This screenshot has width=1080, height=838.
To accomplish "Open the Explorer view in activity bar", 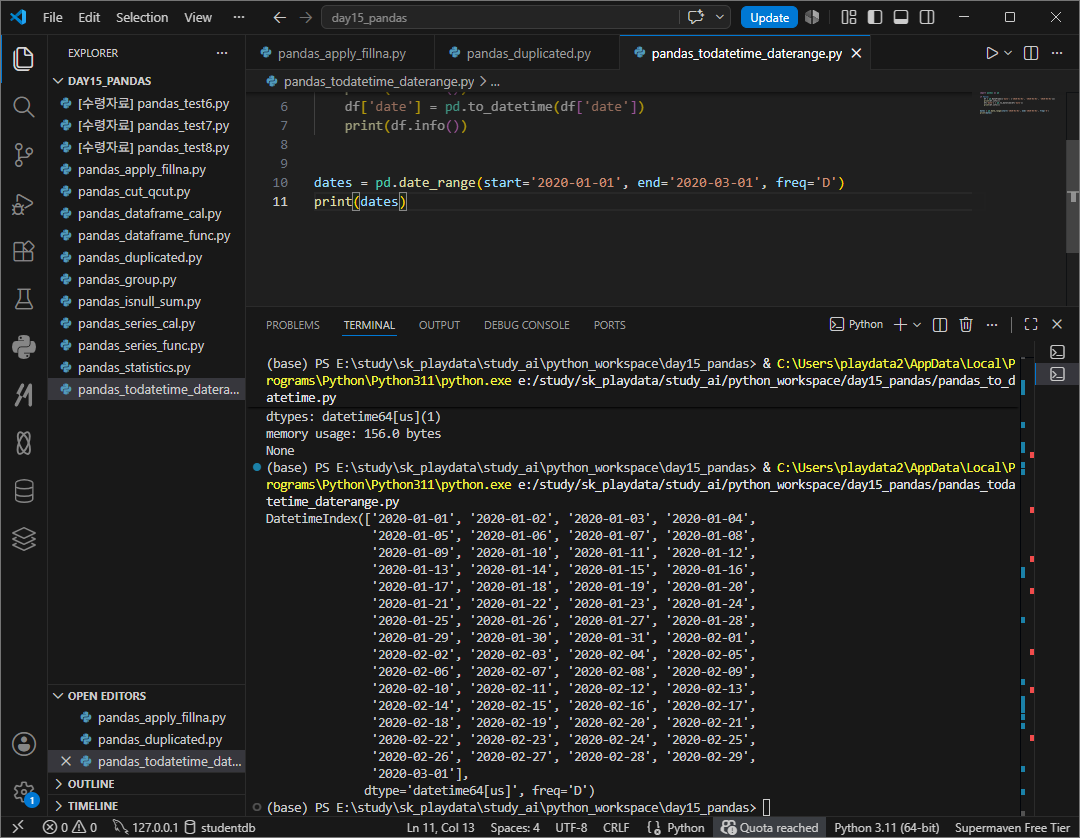I will tap(23, 59).
